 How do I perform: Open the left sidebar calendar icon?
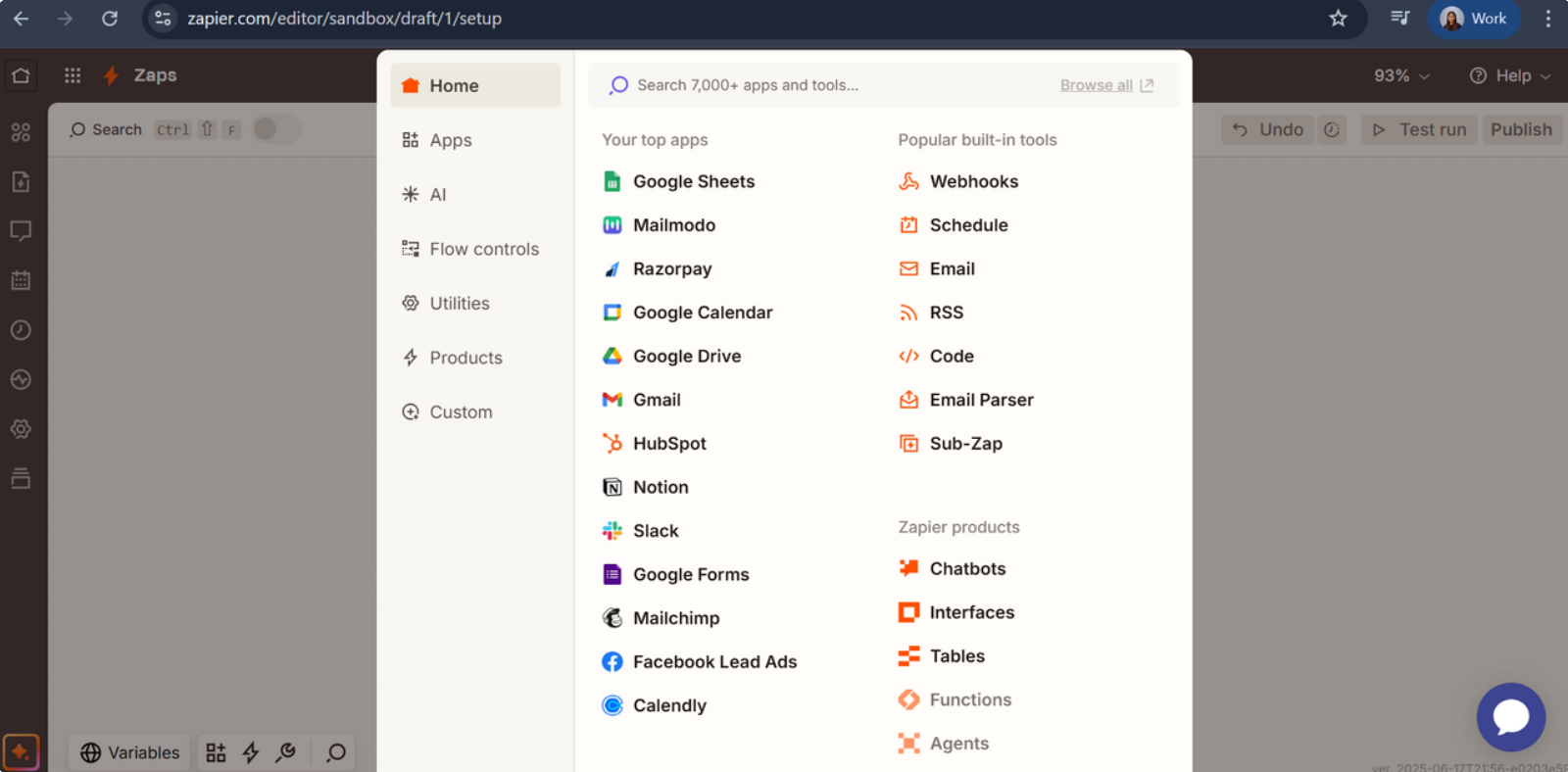(x=21, y=280)
